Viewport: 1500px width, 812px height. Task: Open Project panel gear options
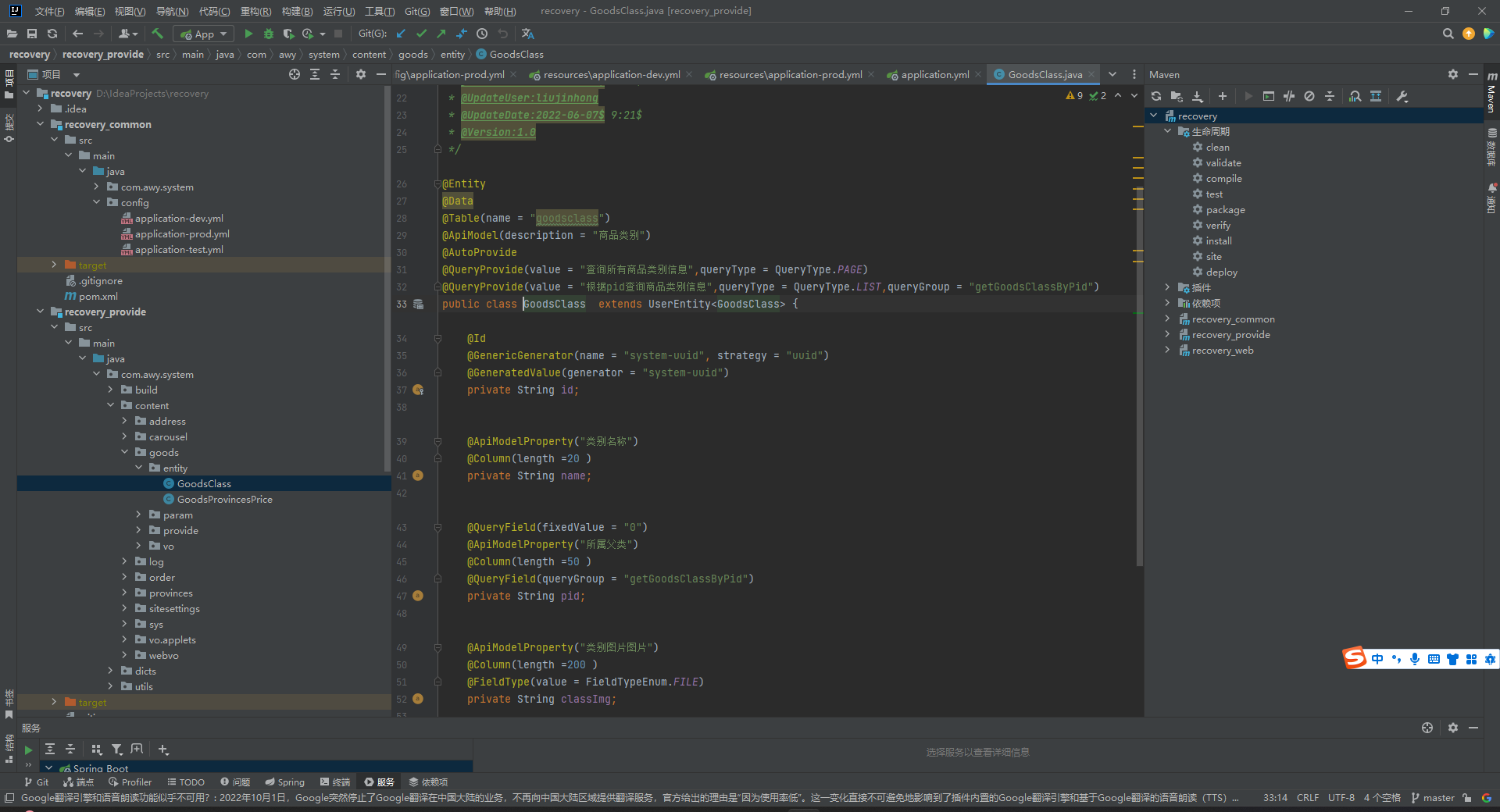point(360,74)
